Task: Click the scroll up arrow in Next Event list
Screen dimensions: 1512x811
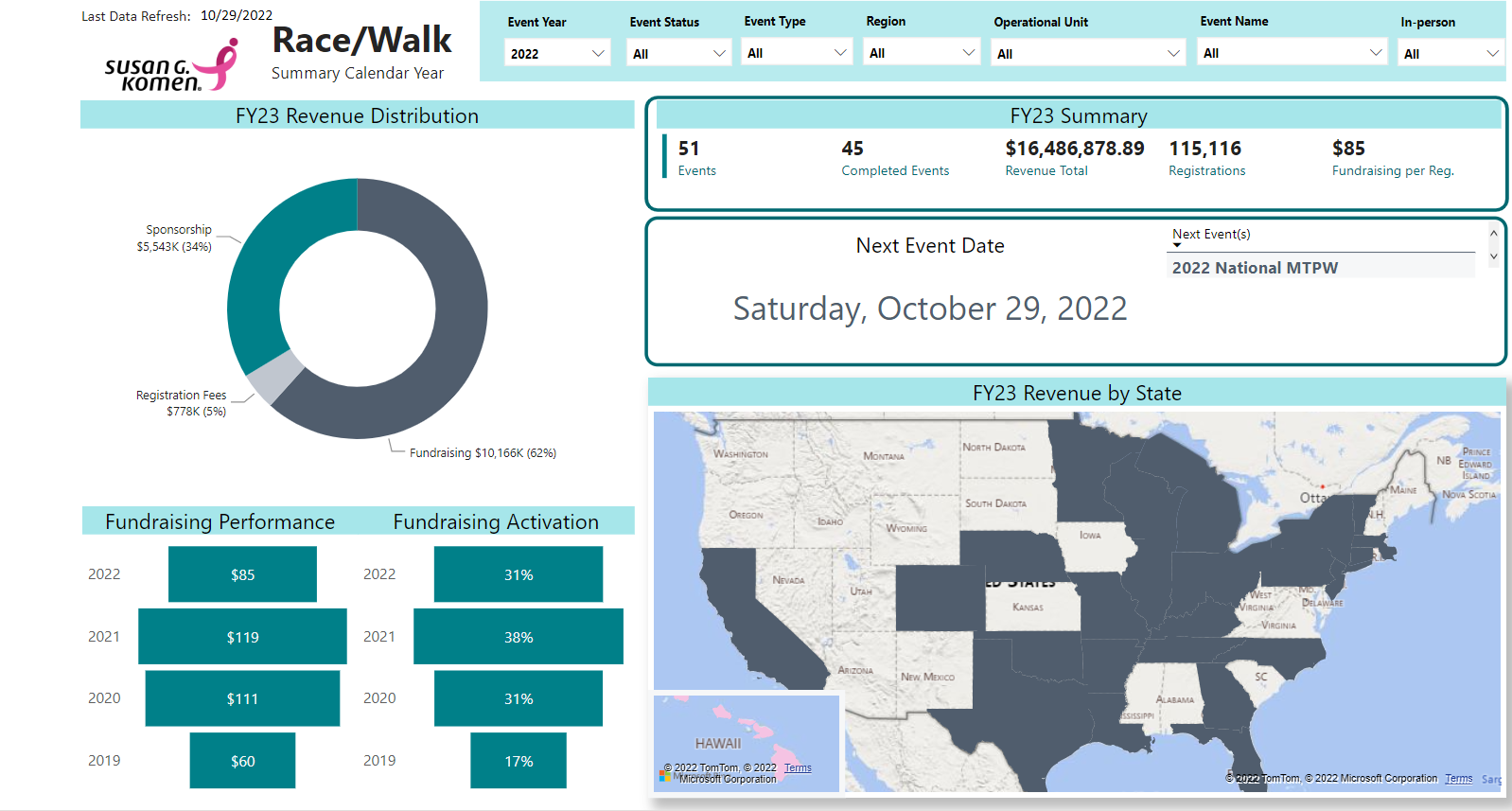Action: point(1493,233)
